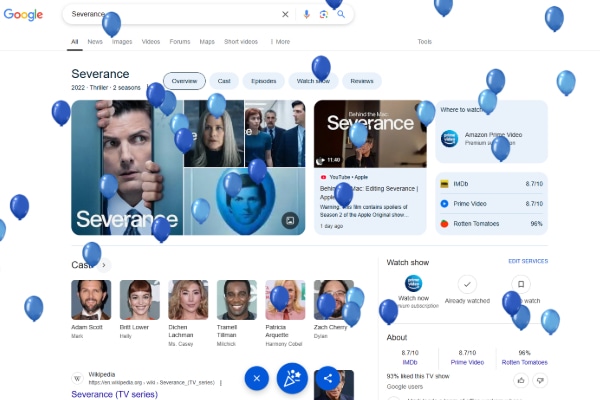
Task: Click Prime Video Watch now icon
Action: click(413, 284)
